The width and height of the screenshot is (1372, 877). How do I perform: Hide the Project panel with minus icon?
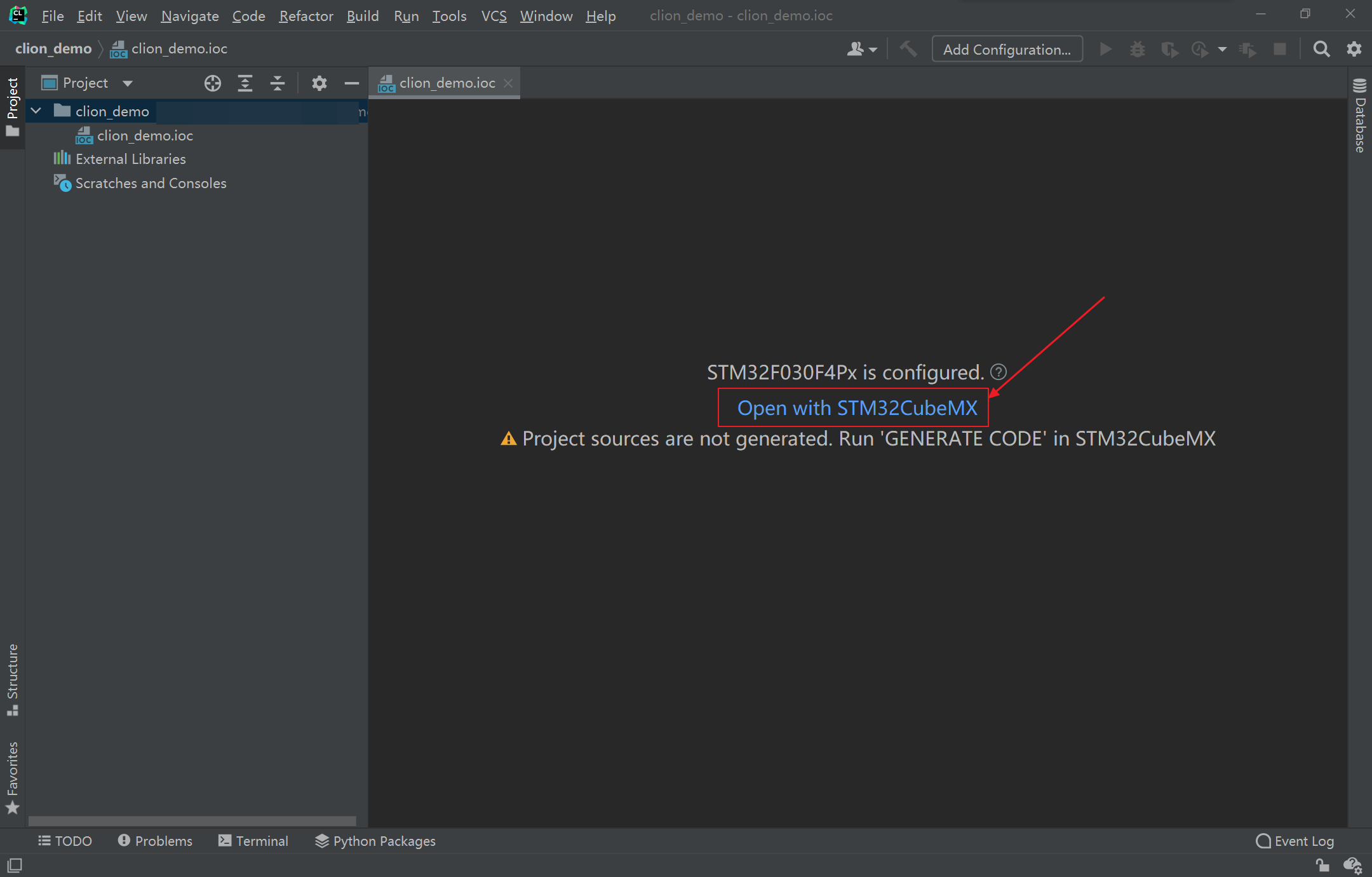click(x=351, y=83)
